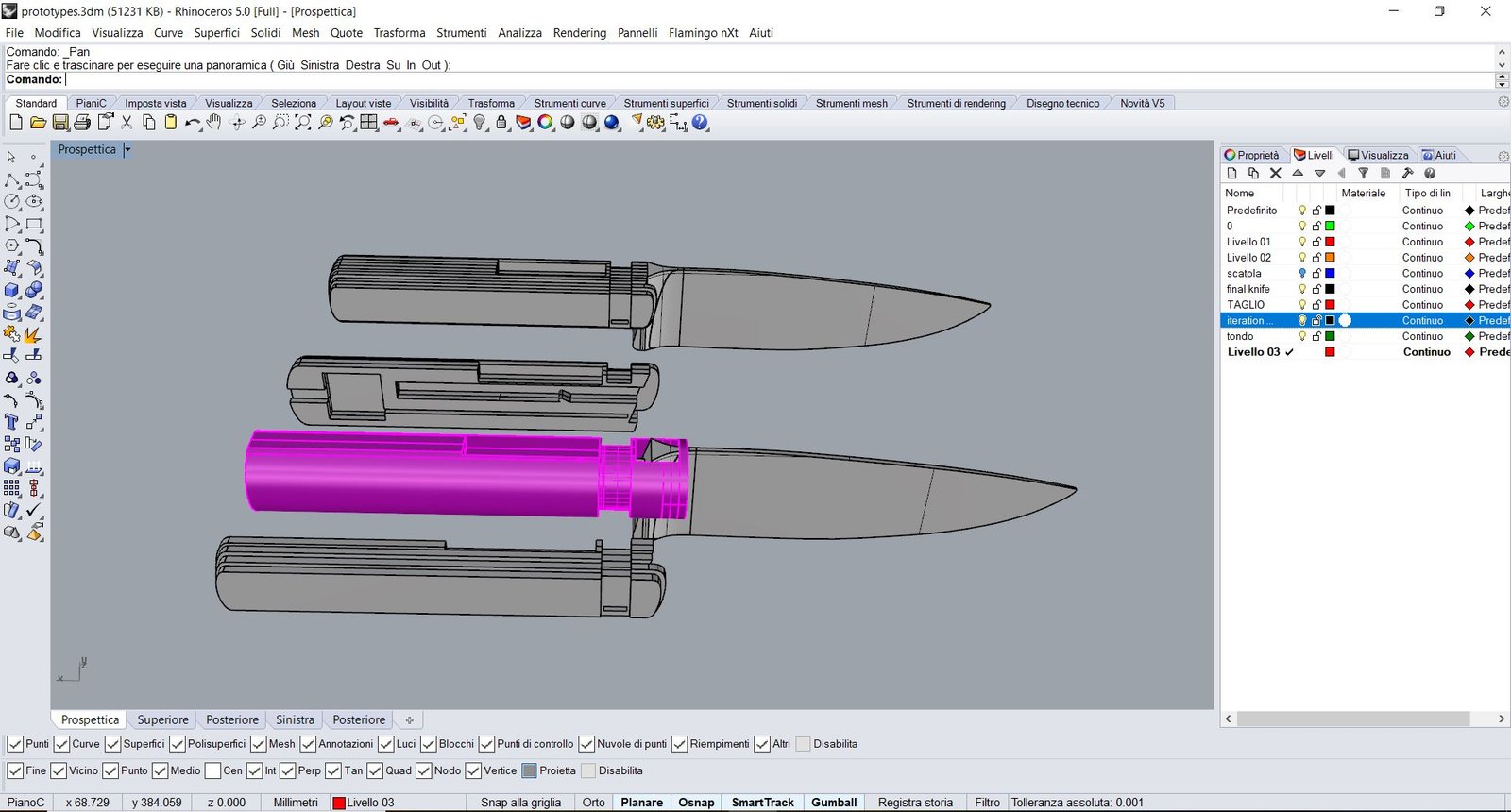Click the Boolean union spheres icon
Screen dimensions: 1511x812
pos(34,290)
